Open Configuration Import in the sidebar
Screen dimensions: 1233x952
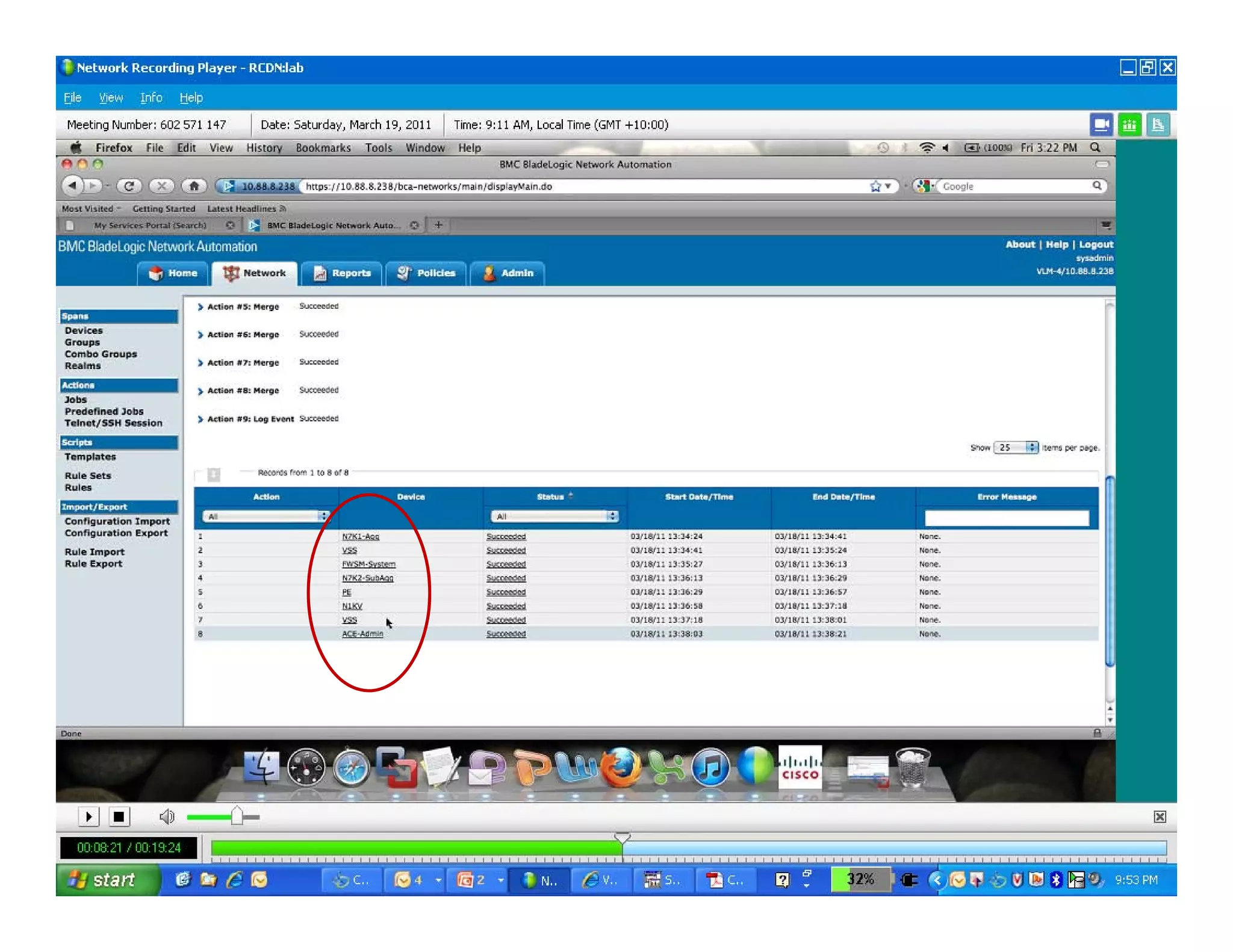pos(117,521)
